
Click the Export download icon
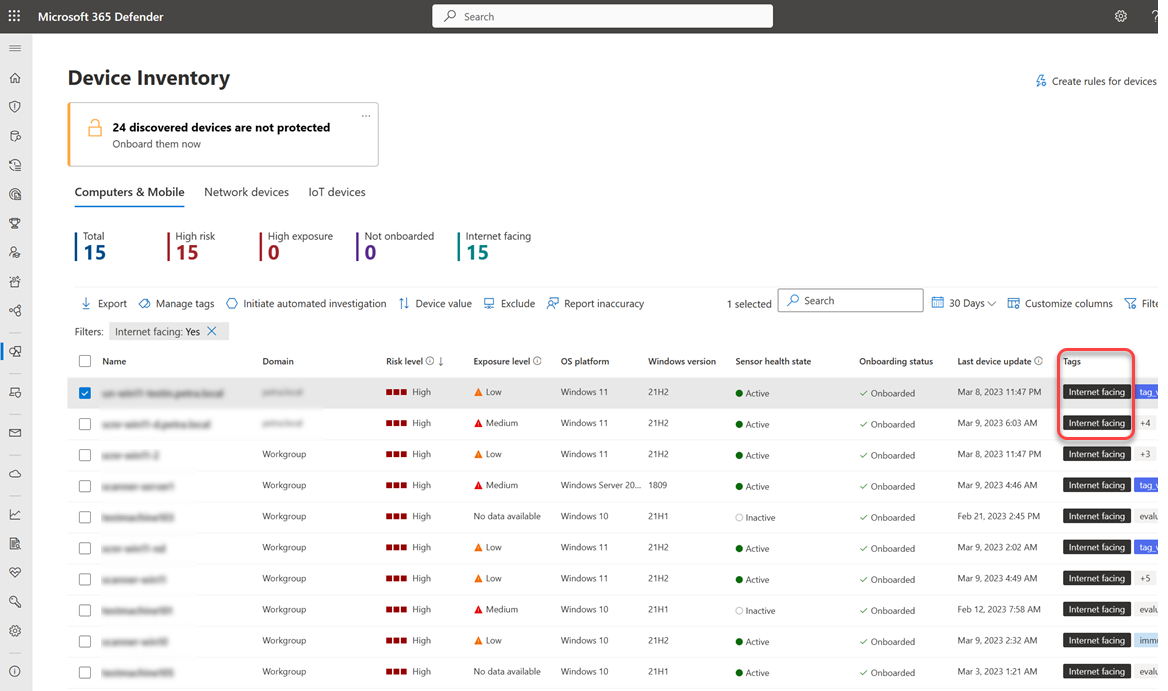(86, 303)
